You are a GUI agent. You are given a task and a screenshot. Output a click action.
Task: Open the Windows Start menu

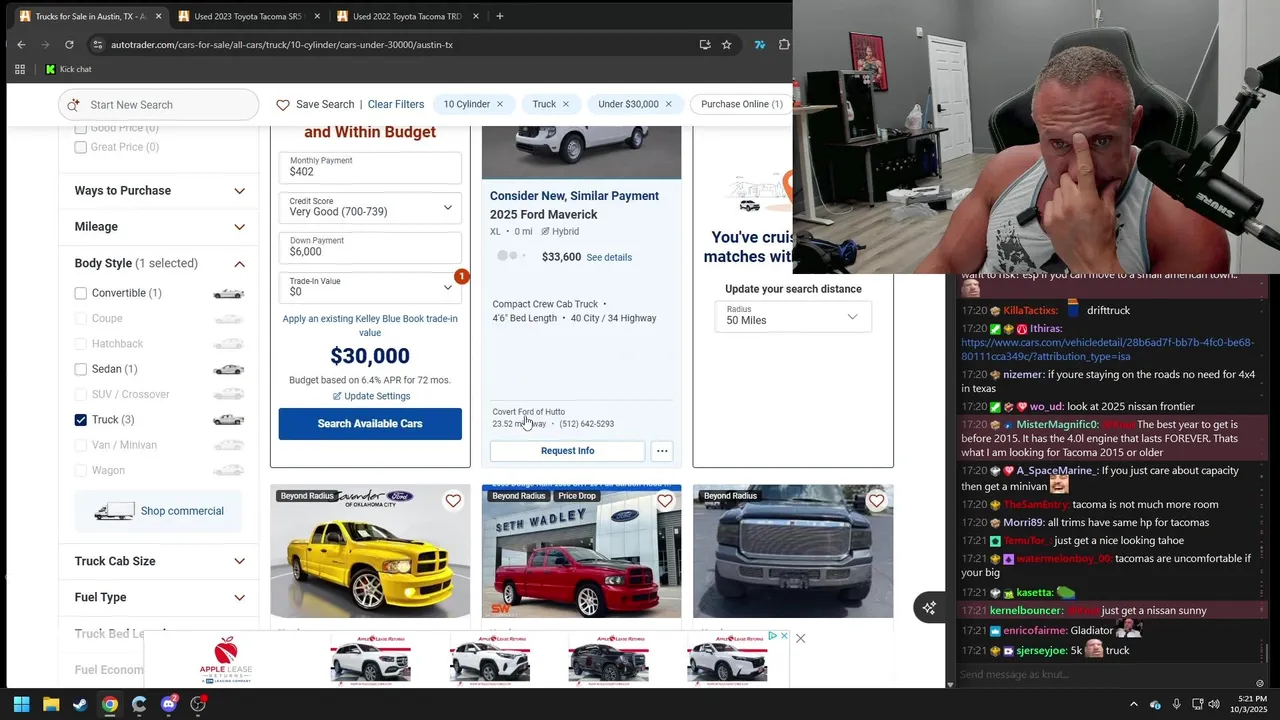(21, 704)
